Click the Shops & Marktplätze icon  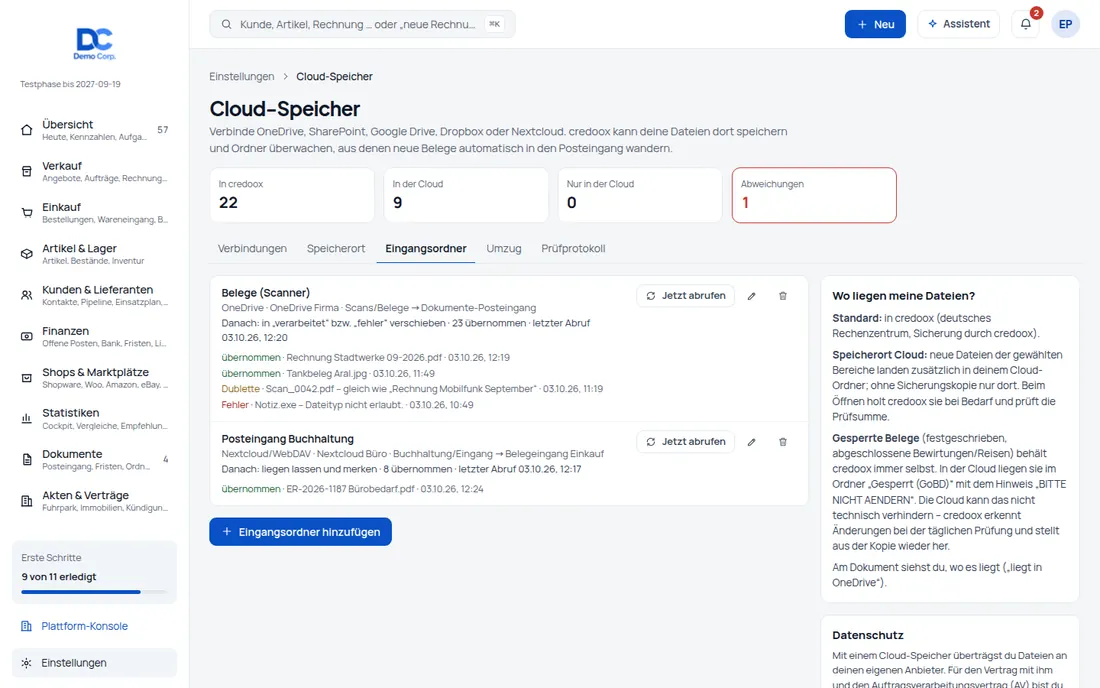(x=27, y=378)
